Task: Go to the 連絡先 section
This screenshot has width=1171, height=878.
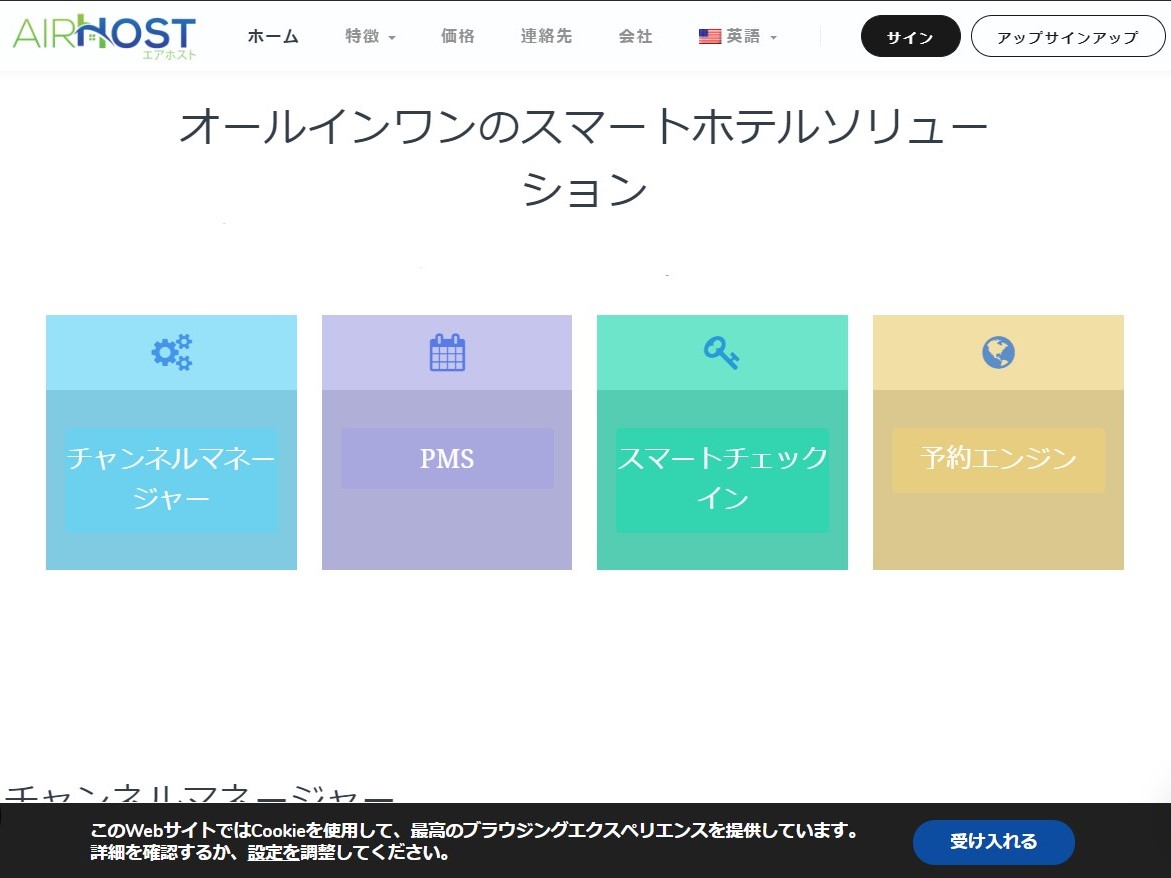Action: pos(546,35)
